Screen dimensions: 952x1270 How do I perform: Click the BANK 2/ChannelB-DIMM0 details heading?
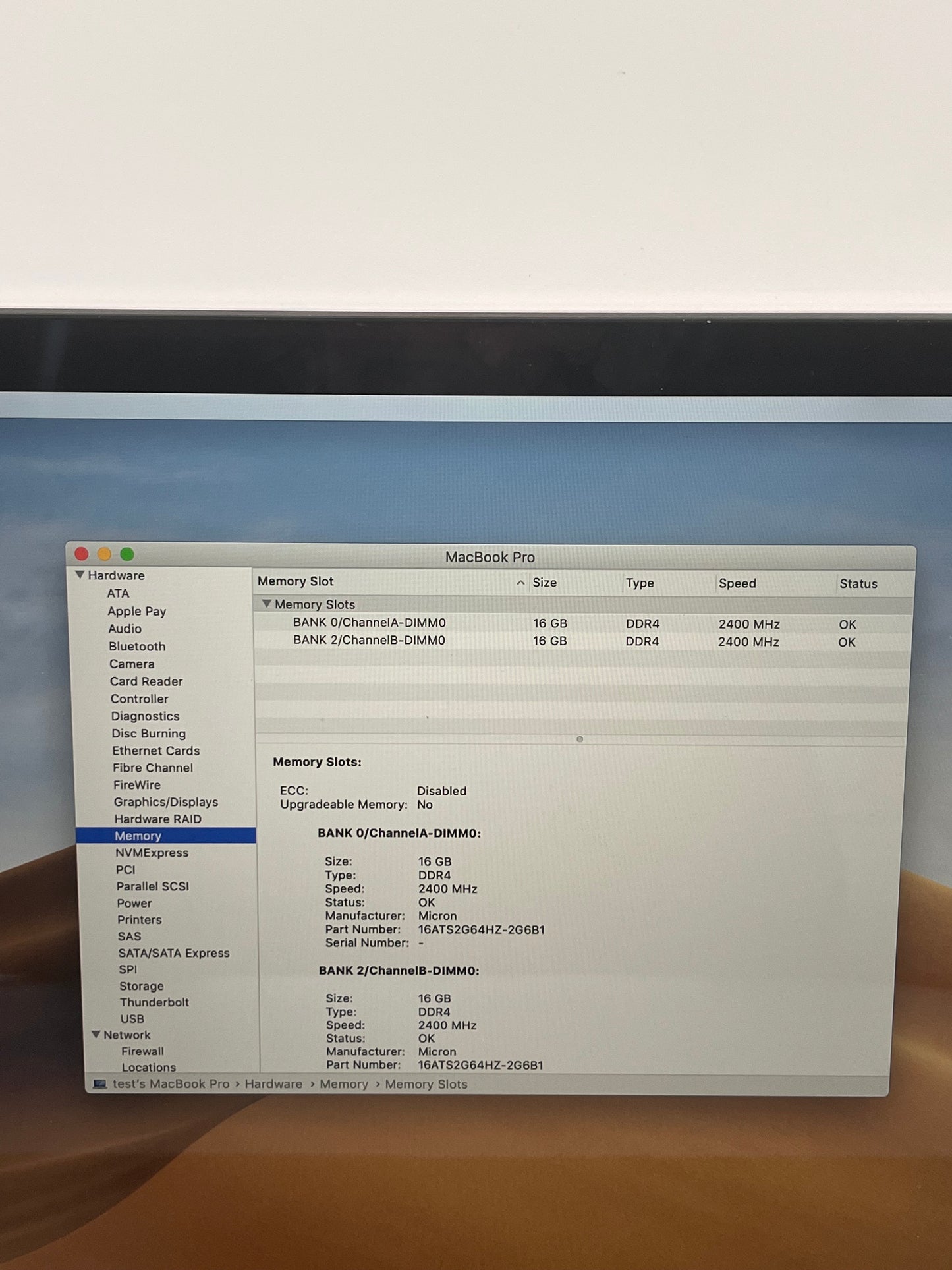point(399,971)
